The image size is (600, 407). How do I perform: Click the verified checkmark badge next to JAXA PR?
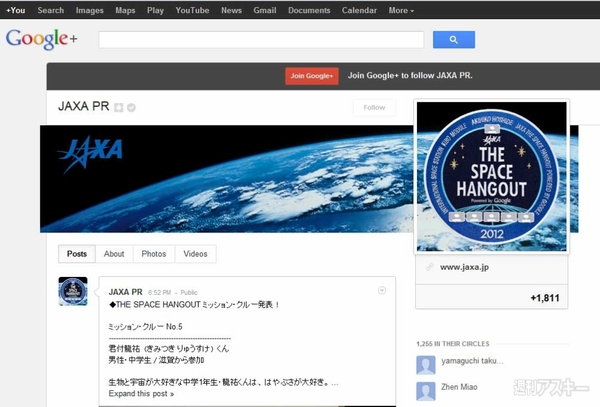(x=131, y=108)
